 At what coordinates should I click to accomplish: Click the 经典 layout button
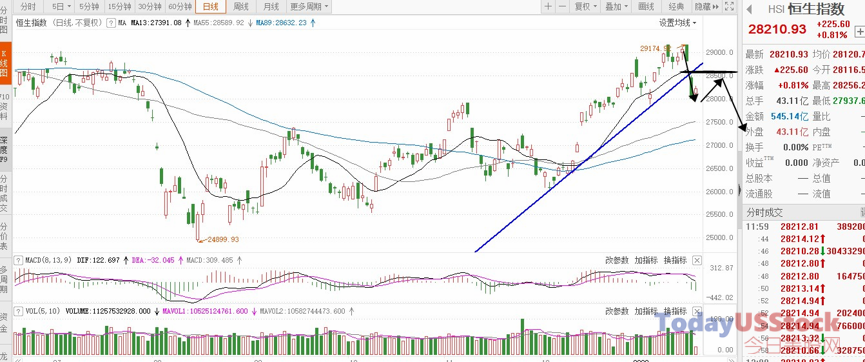coord(676,7)
